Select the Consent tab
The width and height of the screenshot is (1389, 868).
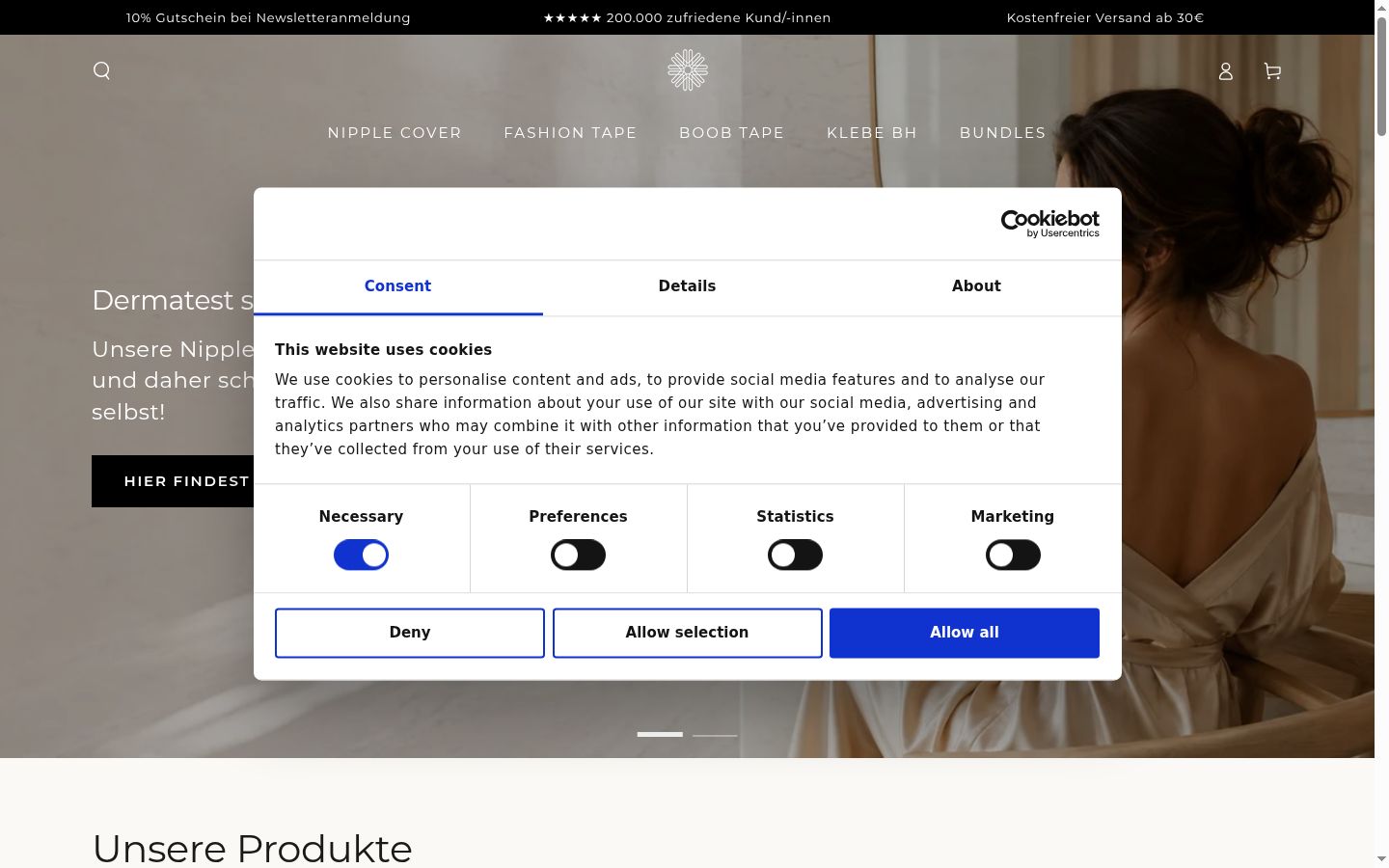click(x=397, y=286)
